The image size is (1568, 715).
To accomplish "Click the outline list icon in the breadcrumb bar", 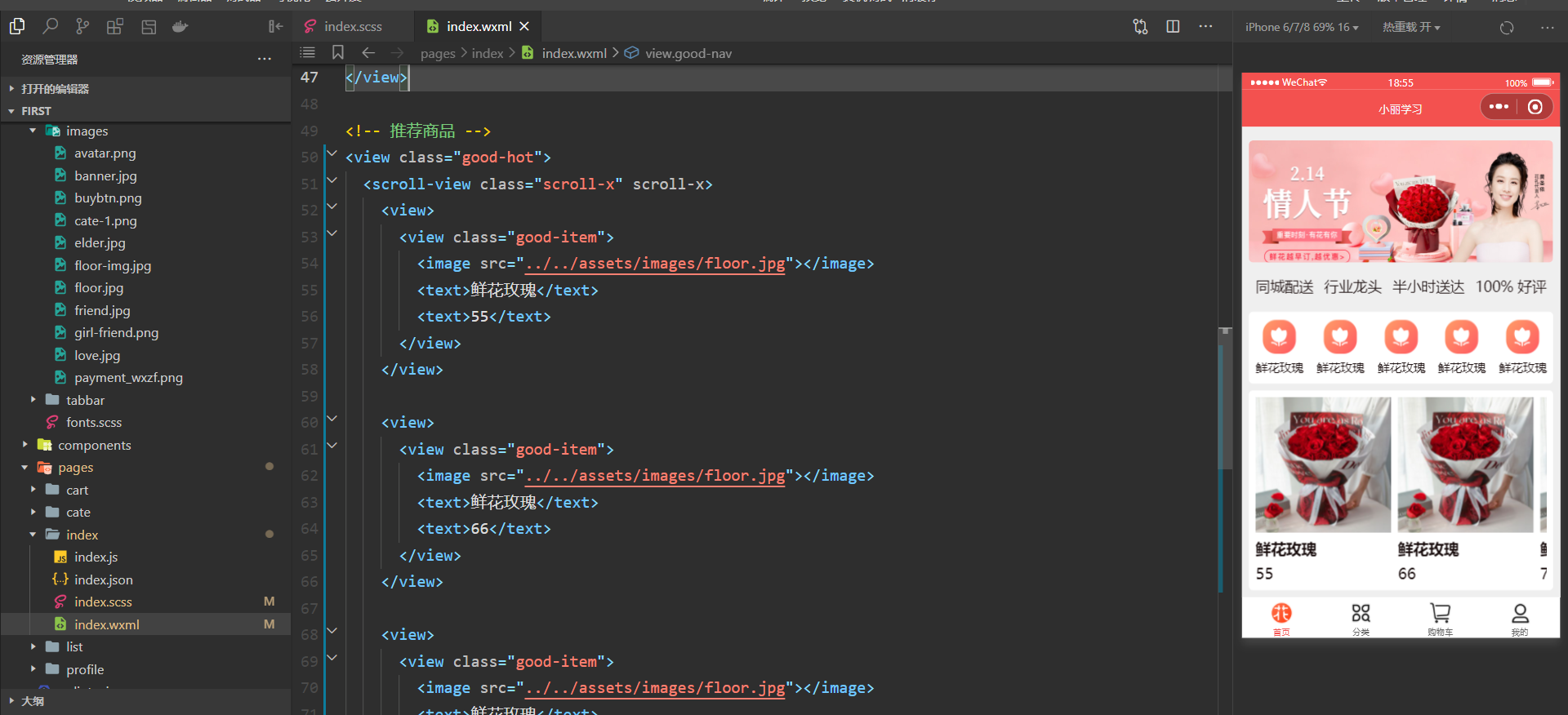I will 307,52.
